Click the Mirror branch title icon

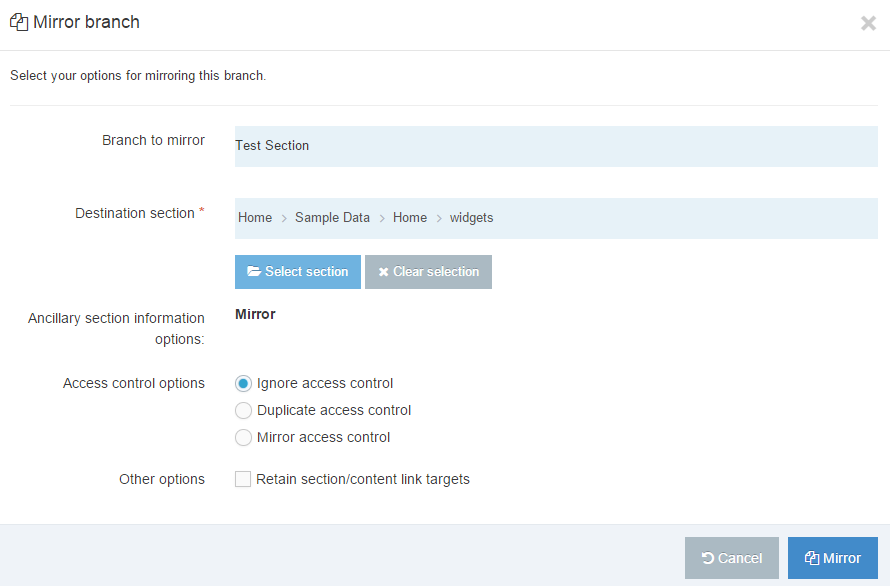coord(18,22)
